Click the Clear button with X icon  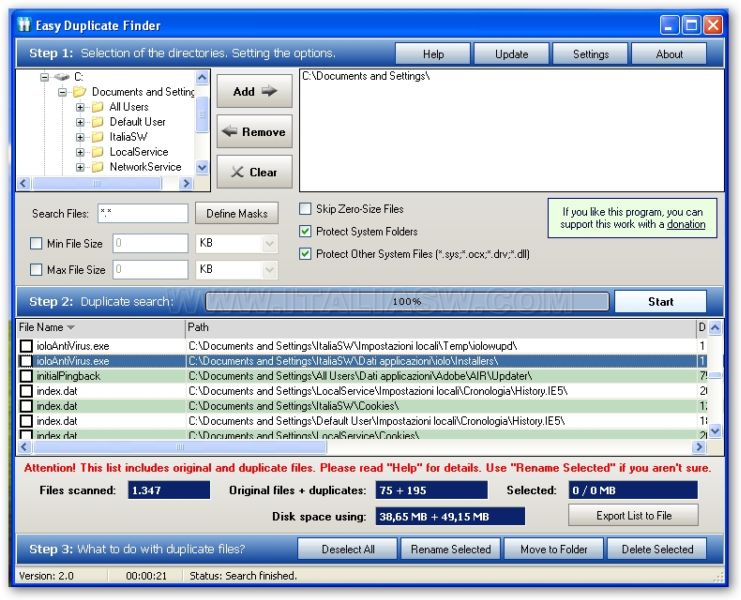(255, 172)
